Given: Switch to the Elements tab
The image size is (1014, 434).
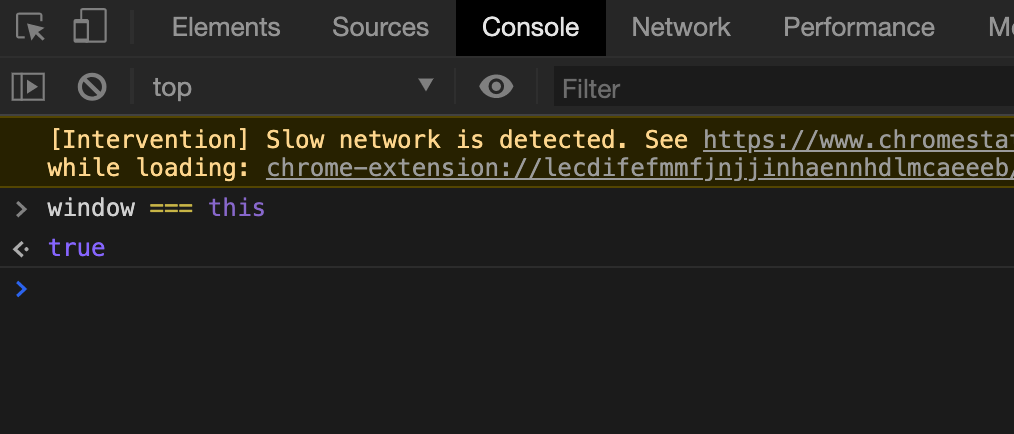Looking at the screenshot, I should [226, 28].
